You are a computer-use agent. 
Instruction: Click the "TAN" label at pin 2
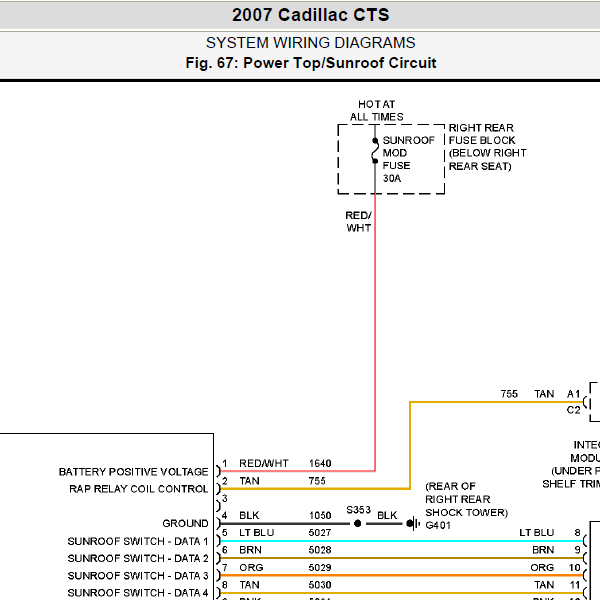pyautogui.click(x=249, y=481)
